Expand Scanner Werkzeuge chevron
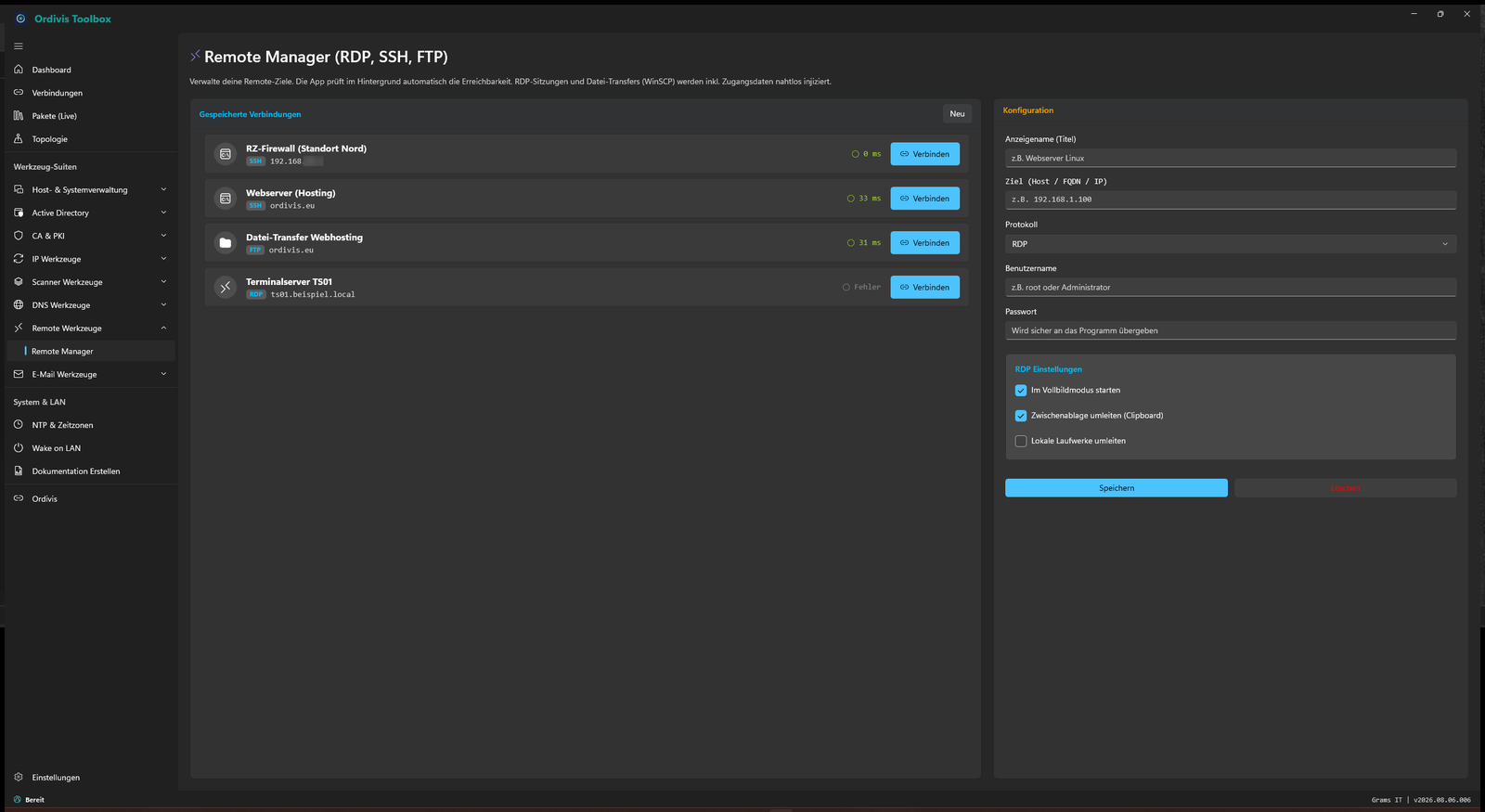The width and height of the screenshot is (1485, 812). pyautogui.click(x=163, y=282)
